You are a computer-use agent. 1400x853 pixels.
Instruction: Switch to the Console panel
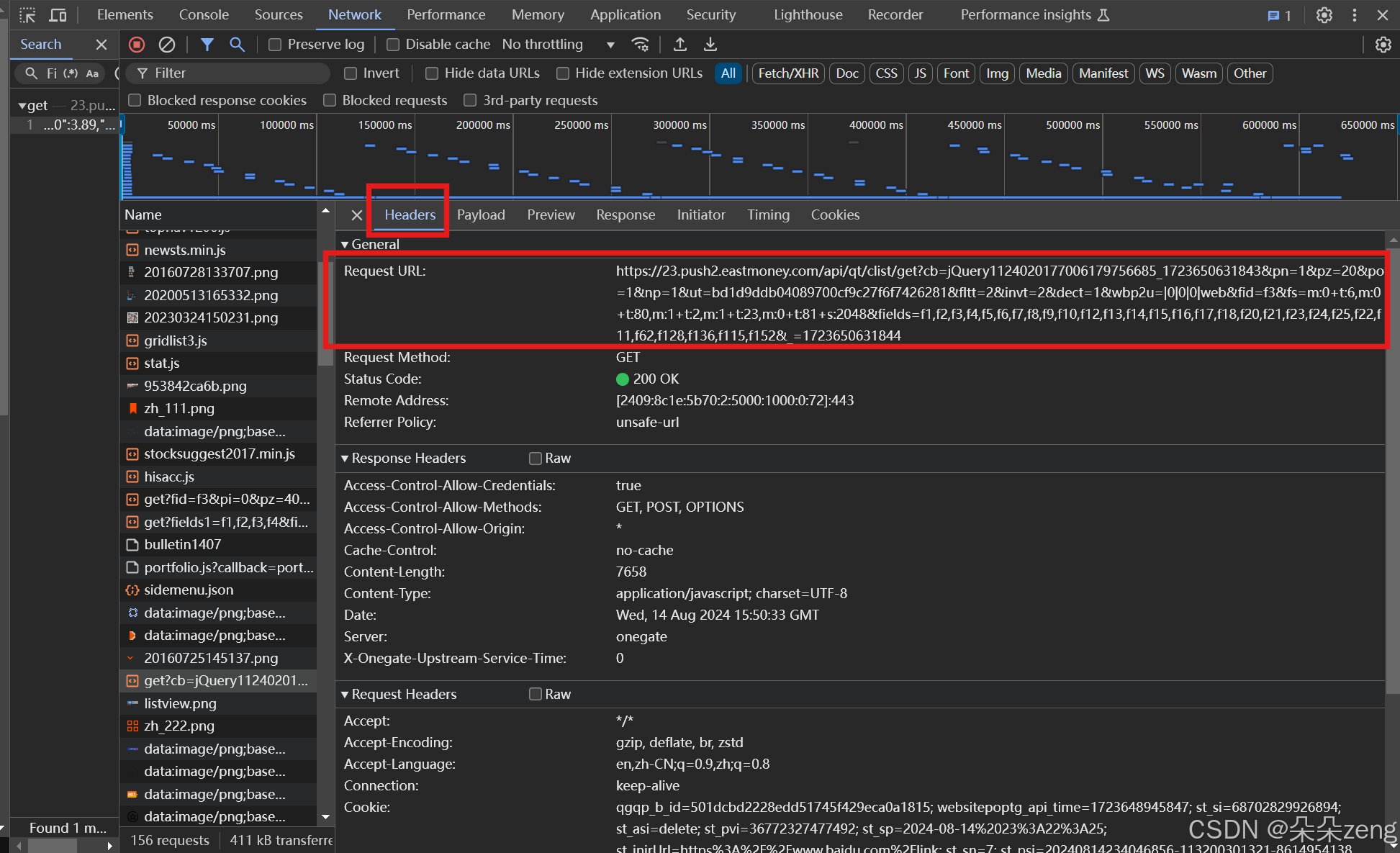point(204,14)
